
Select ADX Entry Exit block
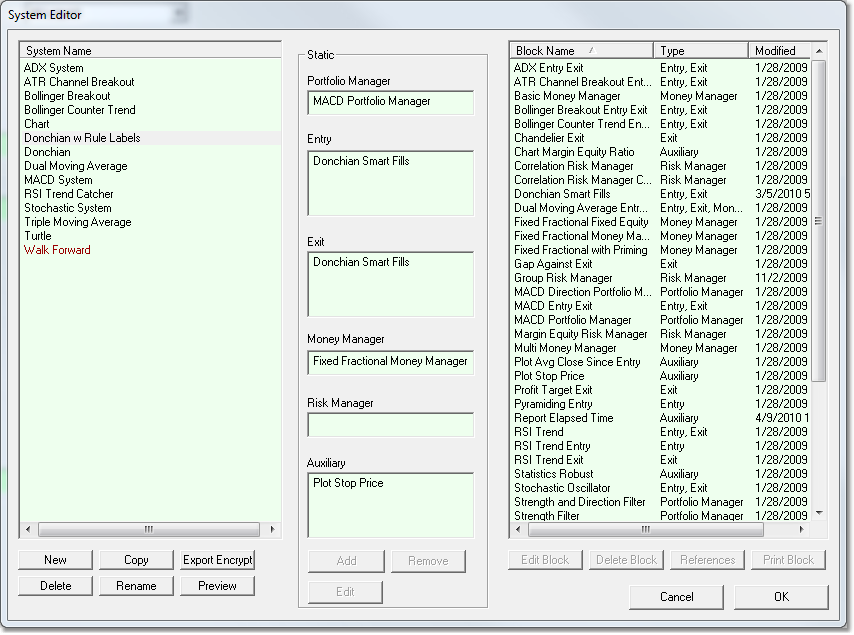(x=548, y=68)
